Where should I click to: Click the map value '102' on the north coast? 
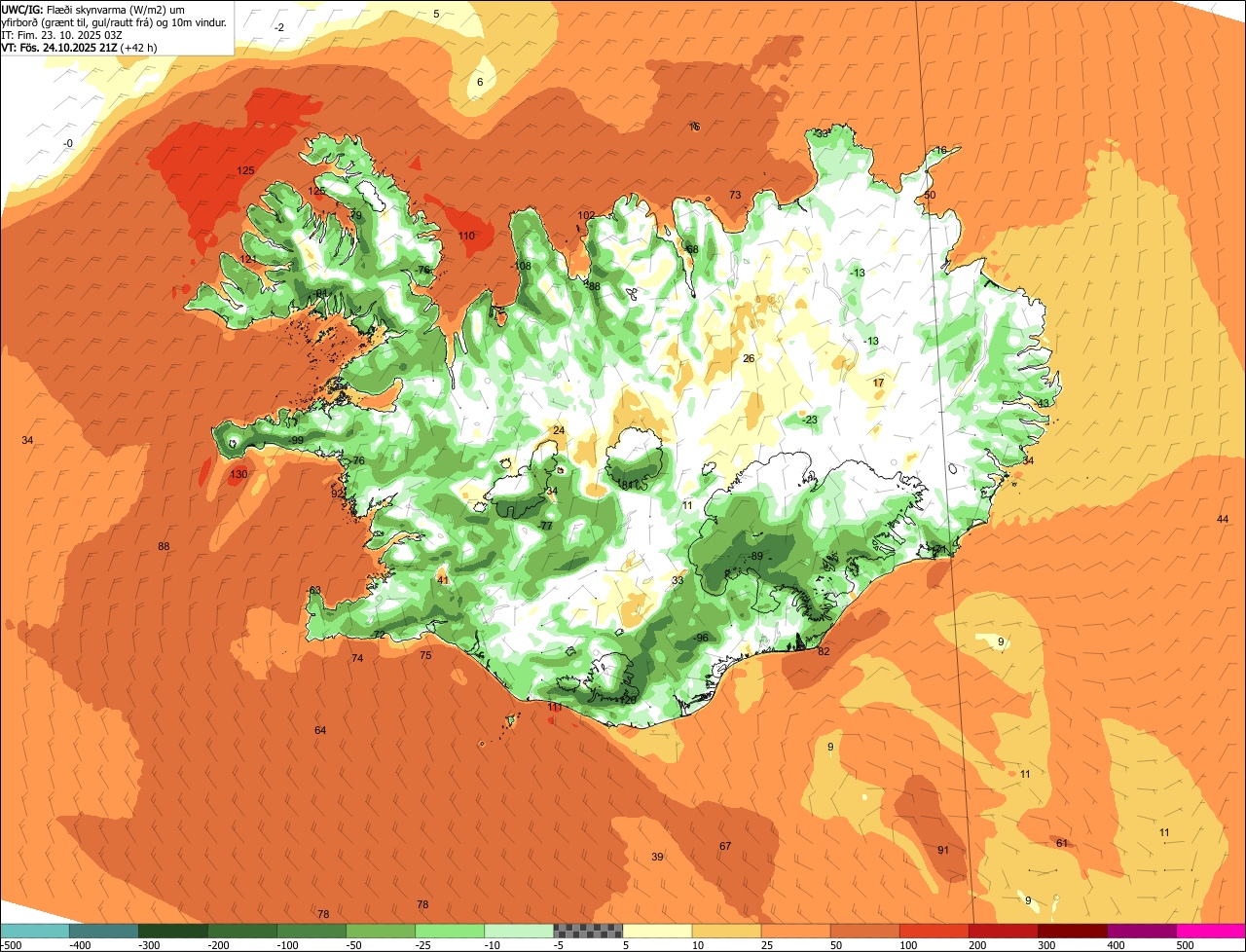[x=586, y=215]
